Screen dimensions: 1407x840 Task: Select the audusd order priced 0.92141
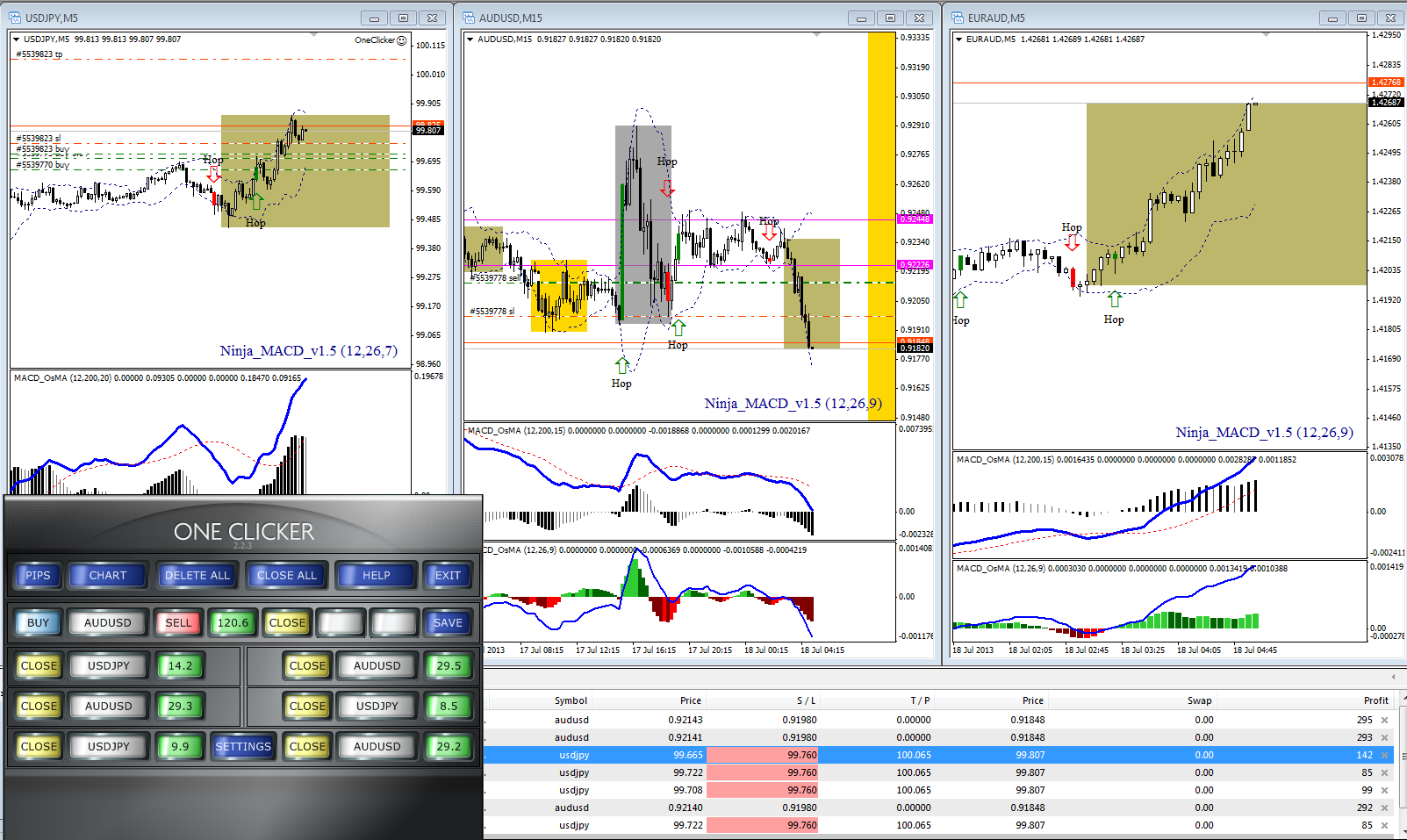939,737
